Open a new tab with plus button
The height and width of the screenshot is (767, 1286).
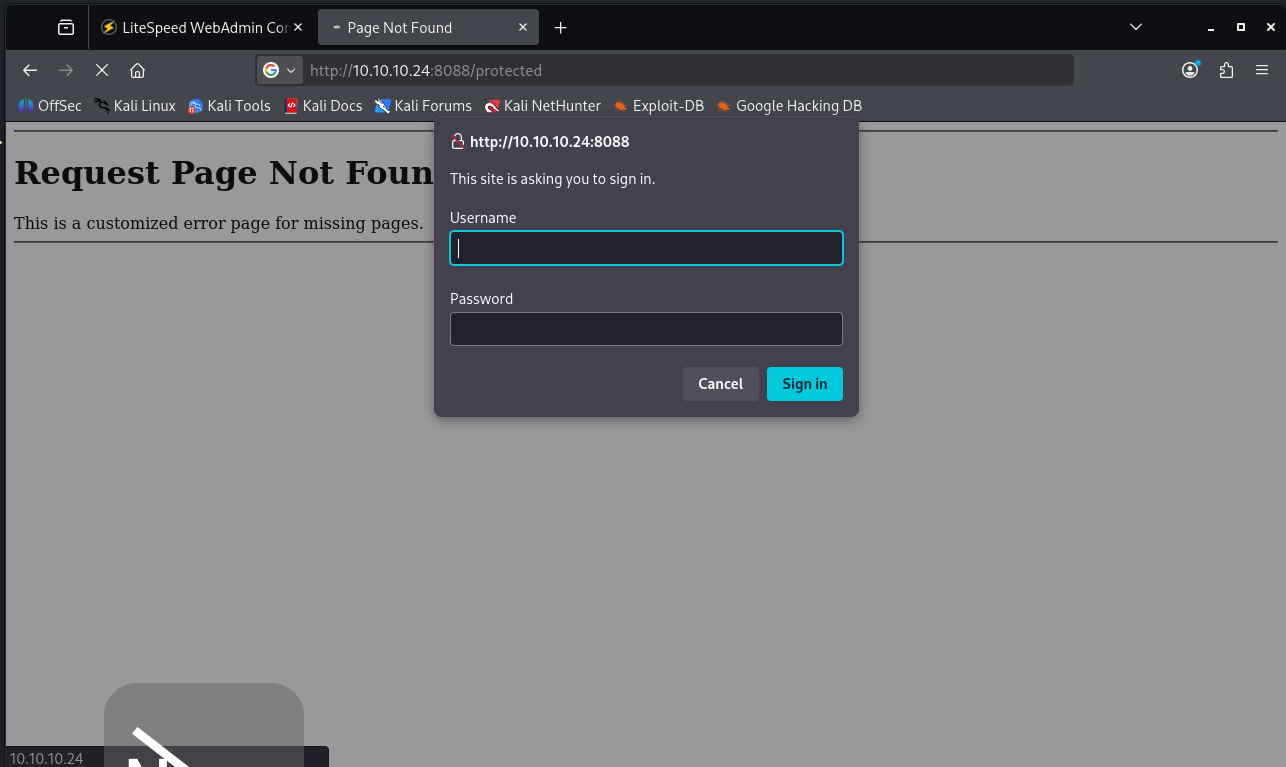pyautogui.click(x=561, y=28)
